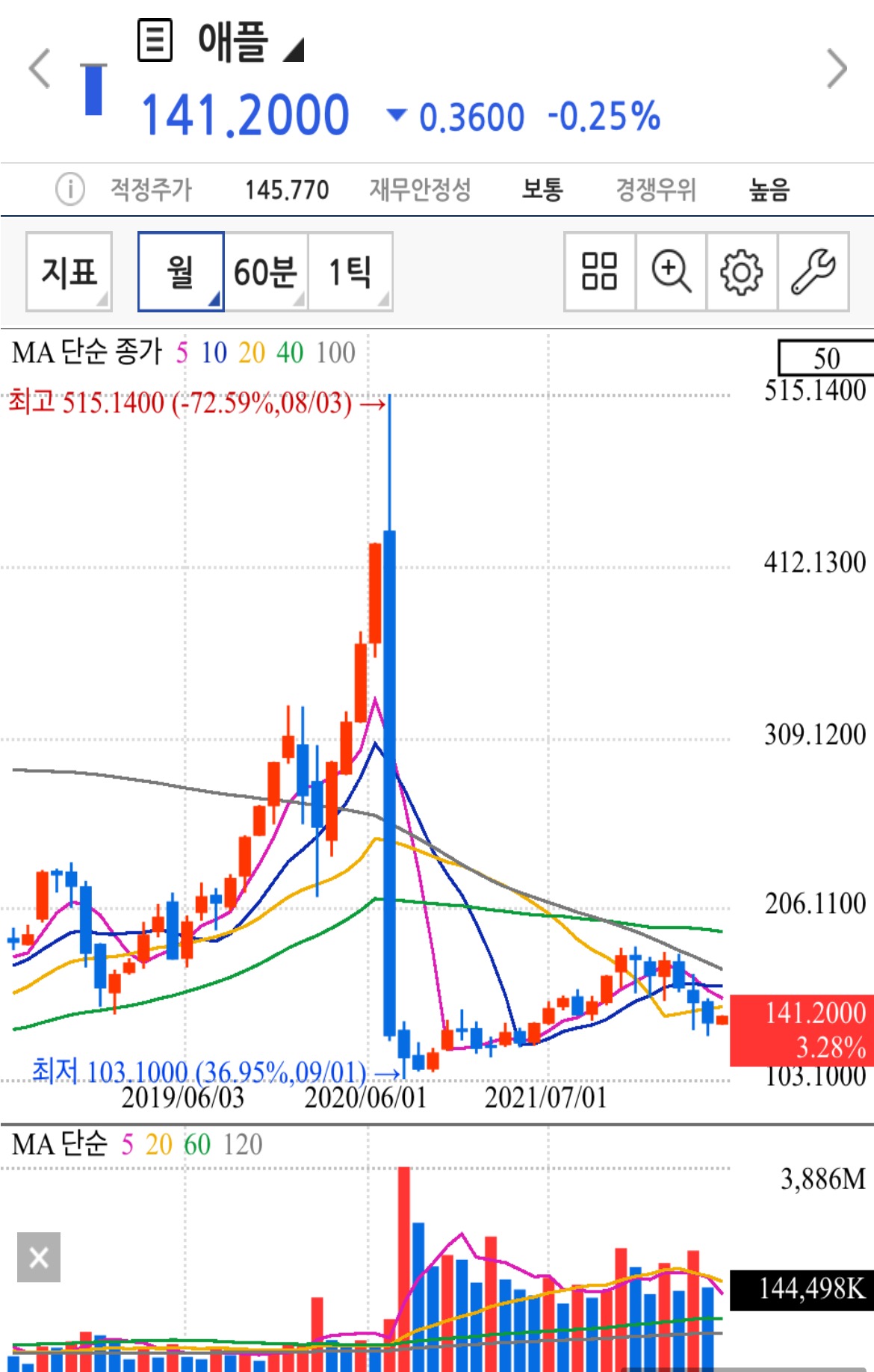Select the 120 volume moving average legend
Image resolution: width=874 pixels, height=1372 pixels.
click(243, 1145)
